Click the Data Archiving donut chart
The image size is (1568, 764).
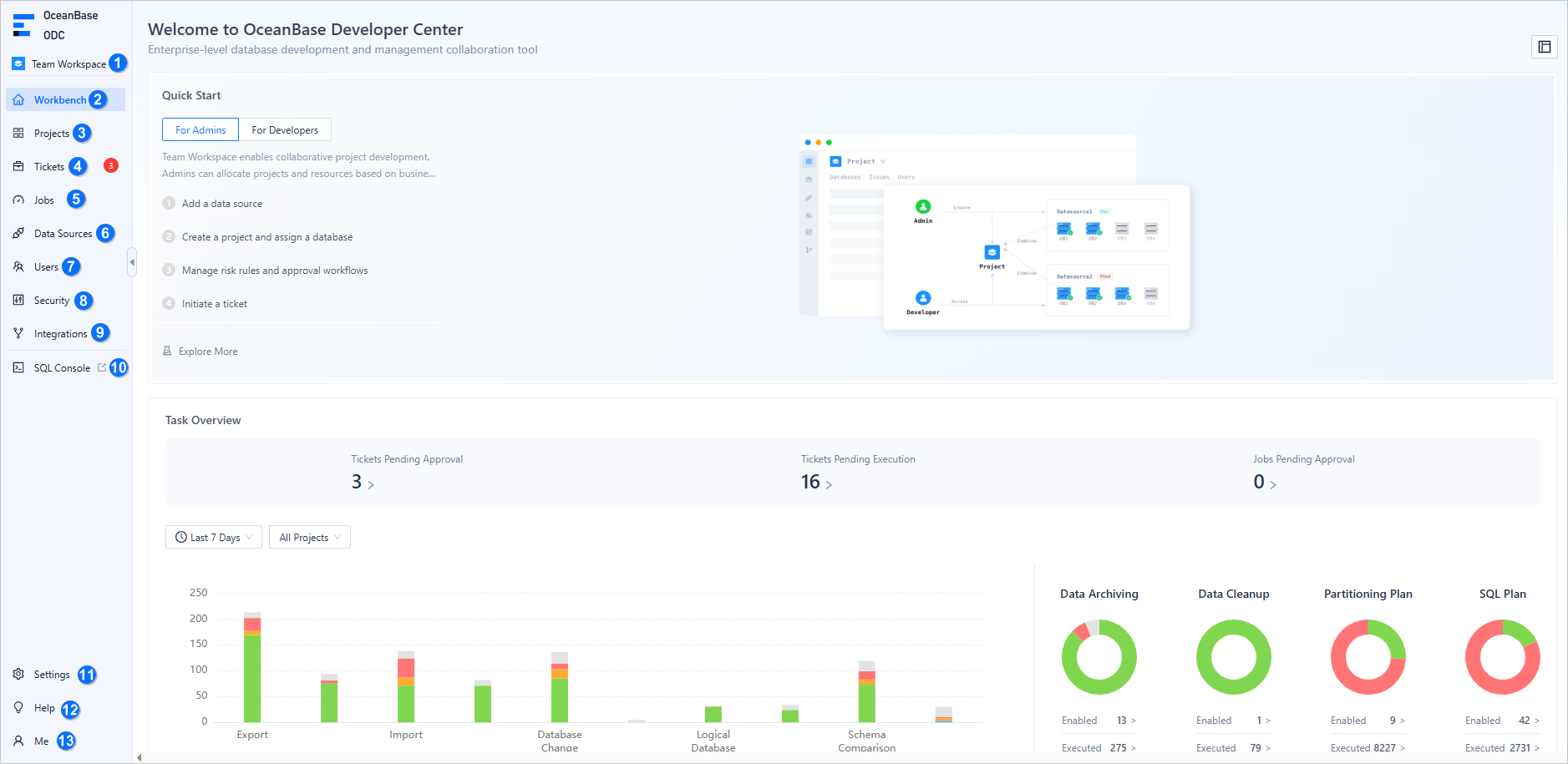[1099, 657]
